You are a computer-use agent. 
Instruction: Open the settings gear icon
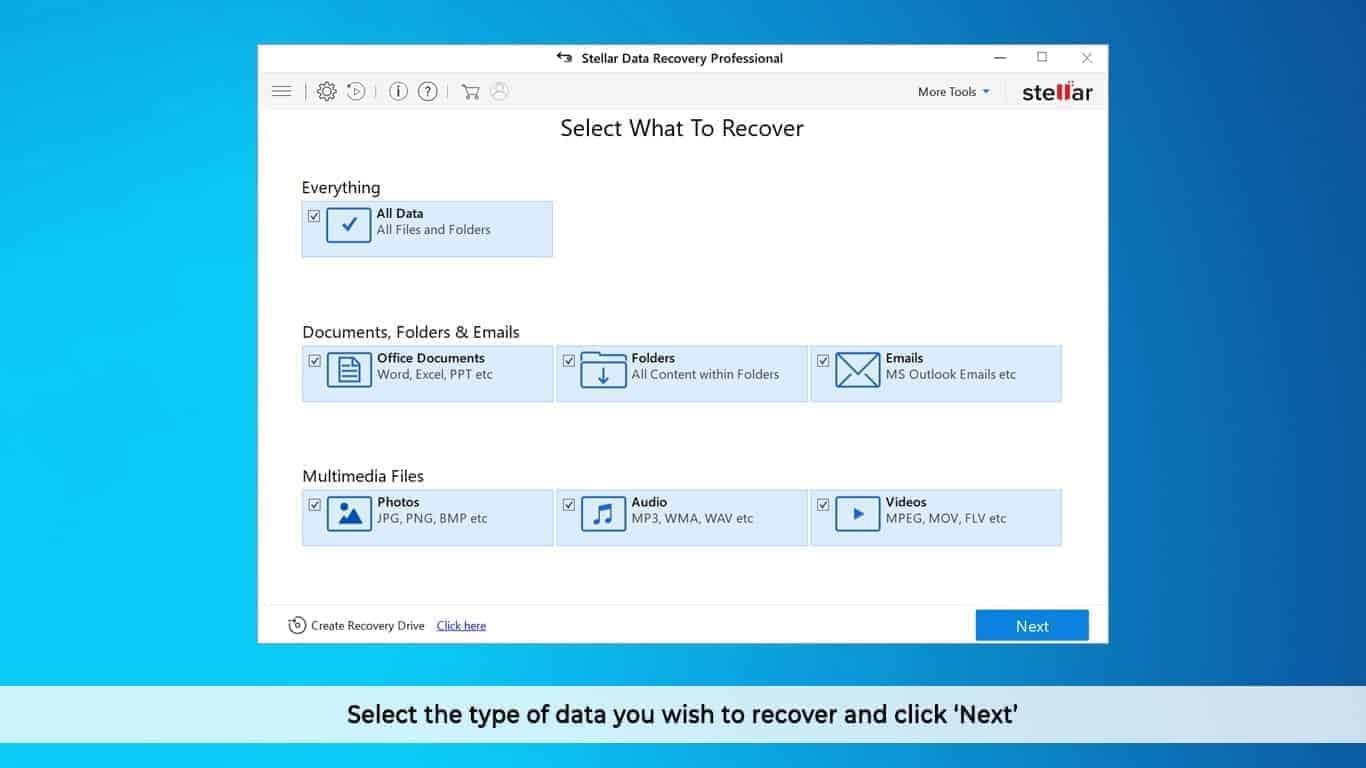[x=326, y=91]
